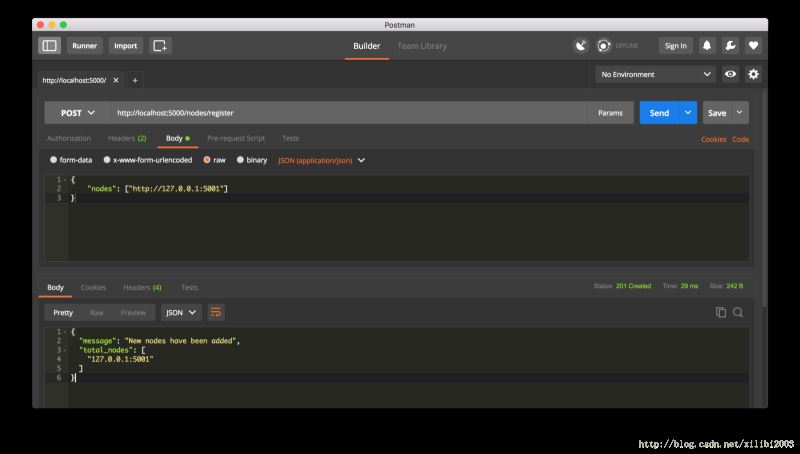
Task: Open the request Body tab
Action: click(178, 138)
